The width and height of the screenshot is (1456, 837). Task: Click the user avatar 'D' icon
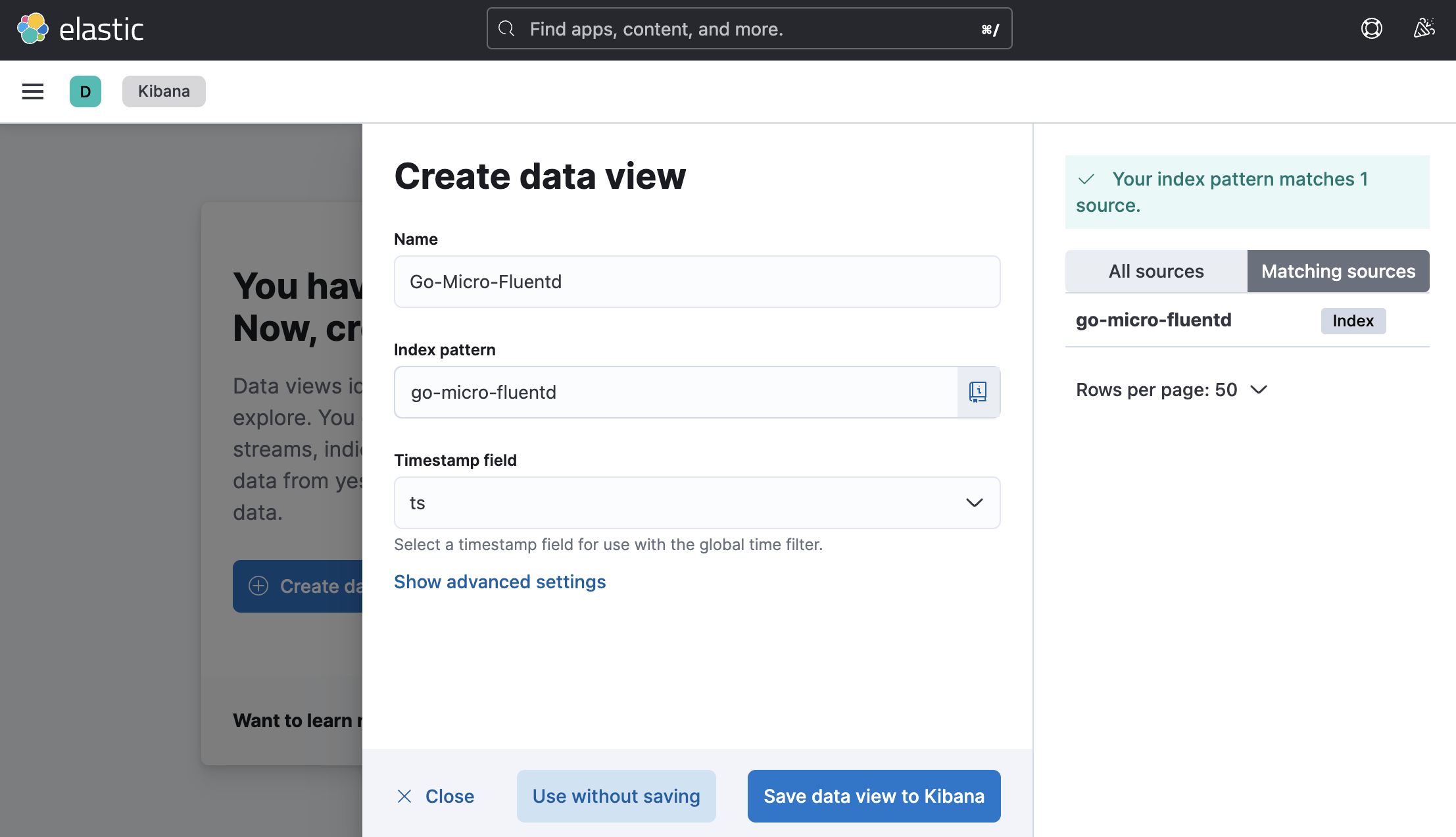[85, 91]
